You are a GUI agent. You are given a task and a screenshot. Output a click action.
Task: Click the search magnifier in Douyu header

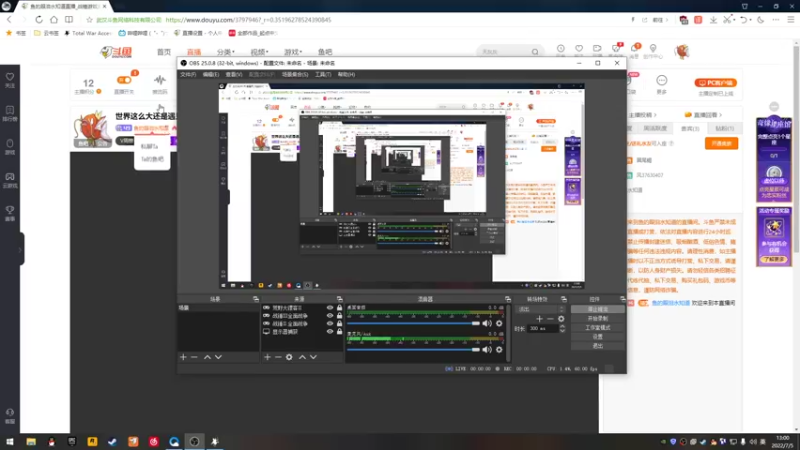[x=535, y=52]
